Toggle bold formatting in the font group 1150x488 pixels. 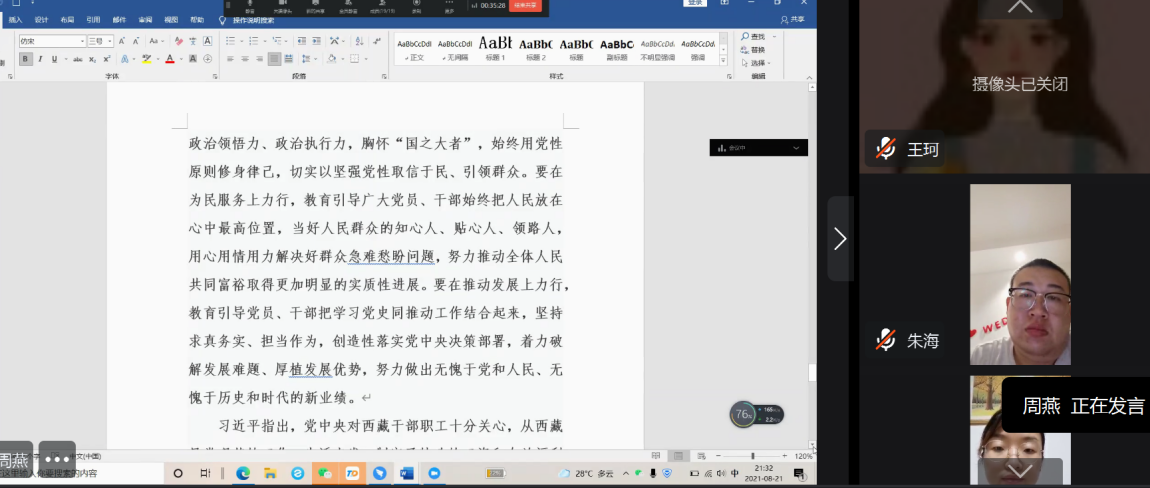tap(25, 59)
